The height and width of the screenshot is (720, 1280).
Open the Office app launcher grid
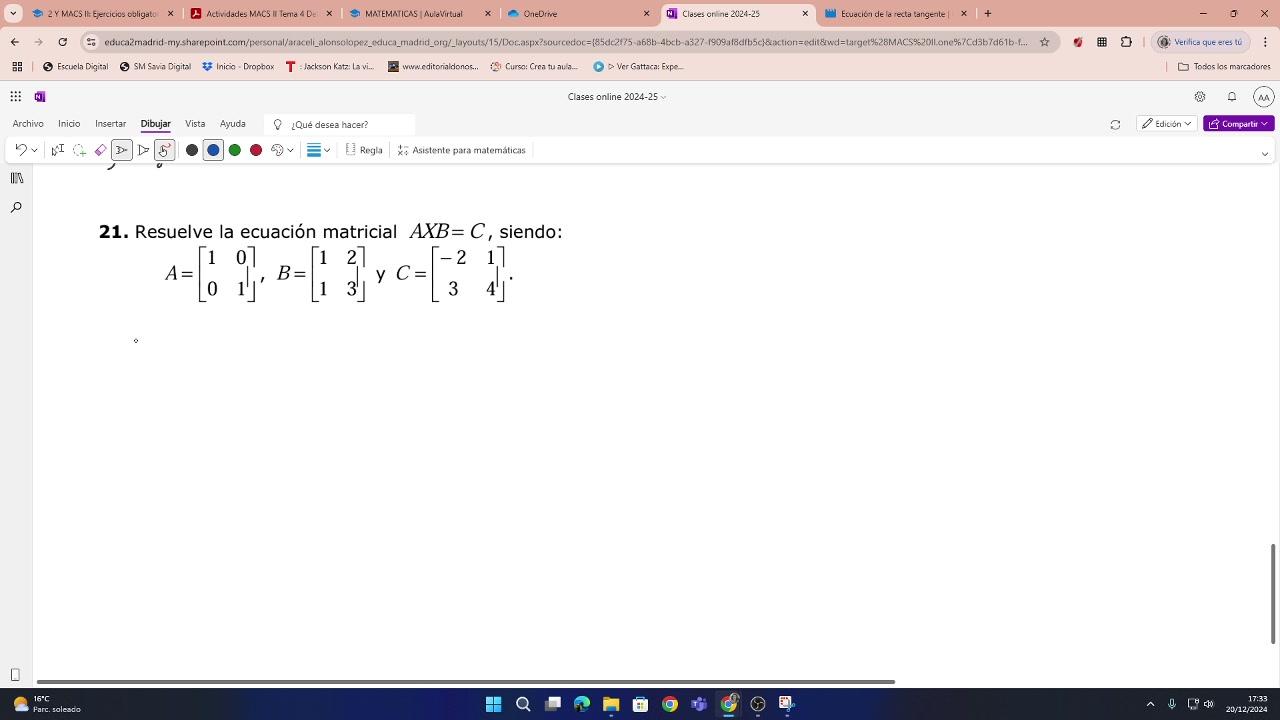tap(15, 97)
